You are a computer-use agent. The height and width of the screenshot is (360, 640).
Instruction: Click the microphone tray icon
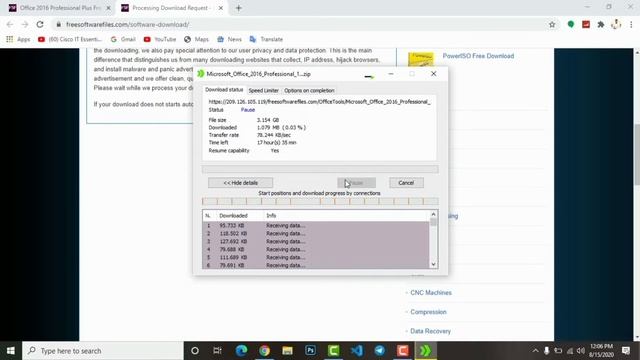[546, 351]
